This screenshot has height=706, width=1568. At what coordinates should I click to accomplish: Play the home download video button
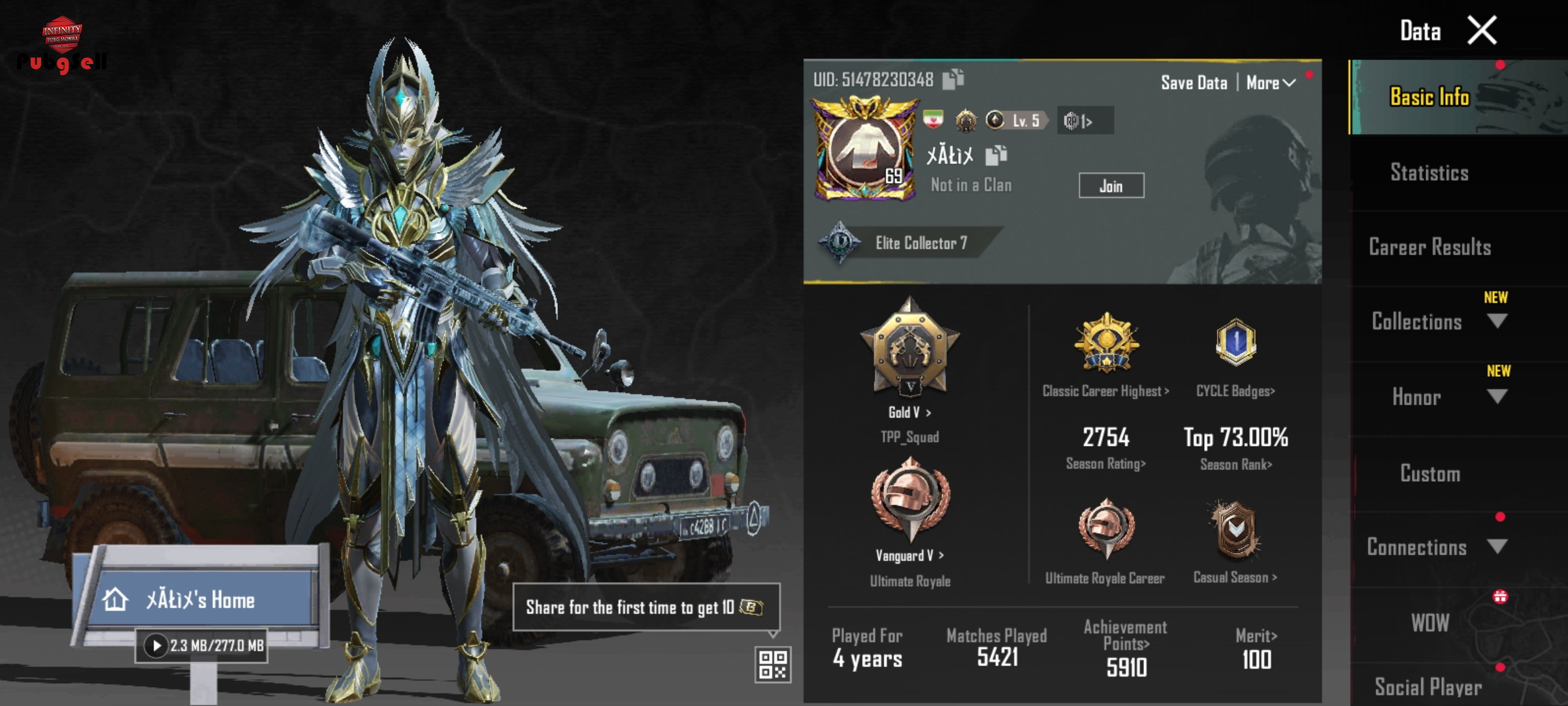pyautogui.click(x=156, y=646)
